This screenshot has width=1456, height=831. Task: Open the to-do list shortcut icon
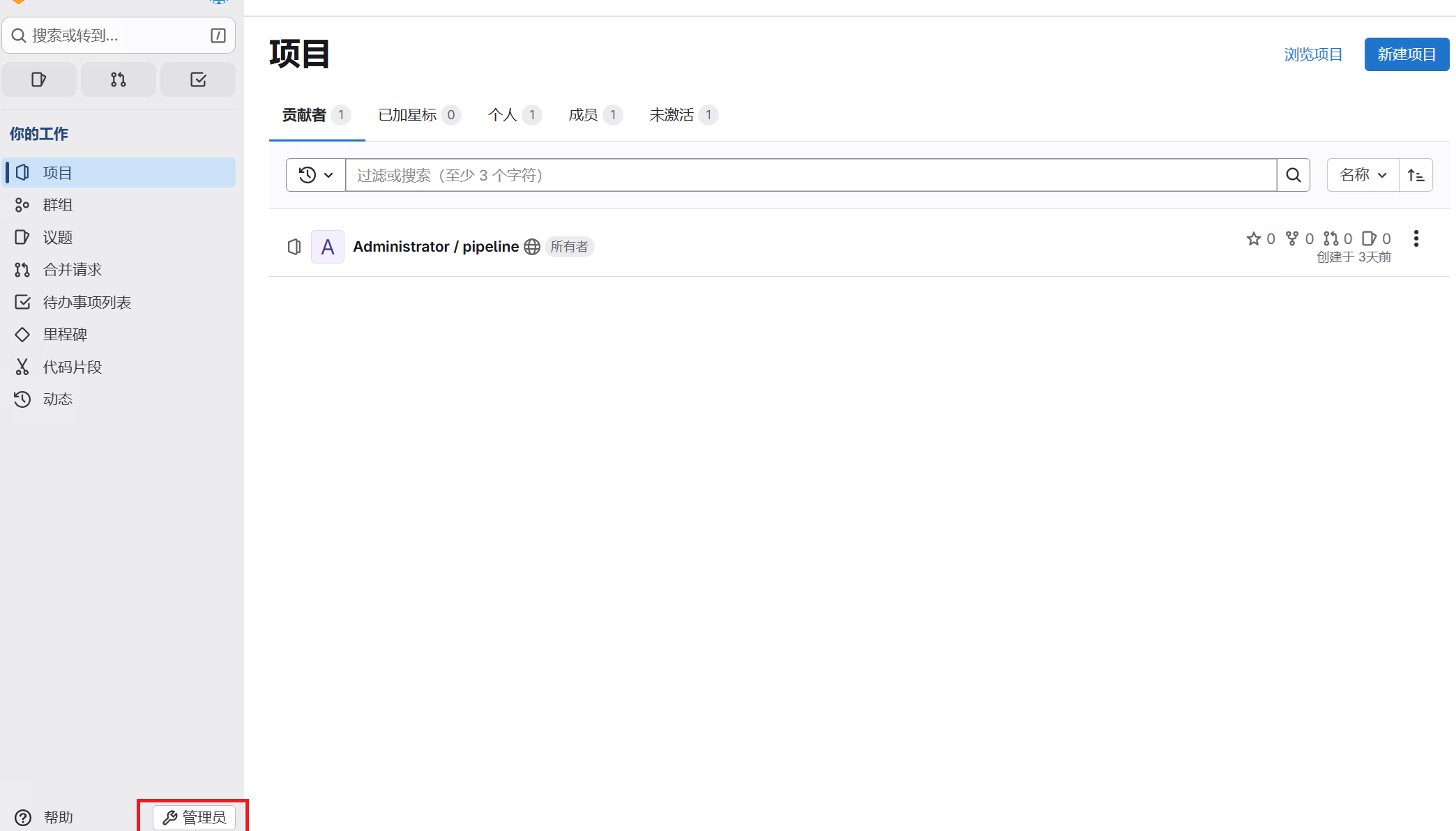click(198, 79)
